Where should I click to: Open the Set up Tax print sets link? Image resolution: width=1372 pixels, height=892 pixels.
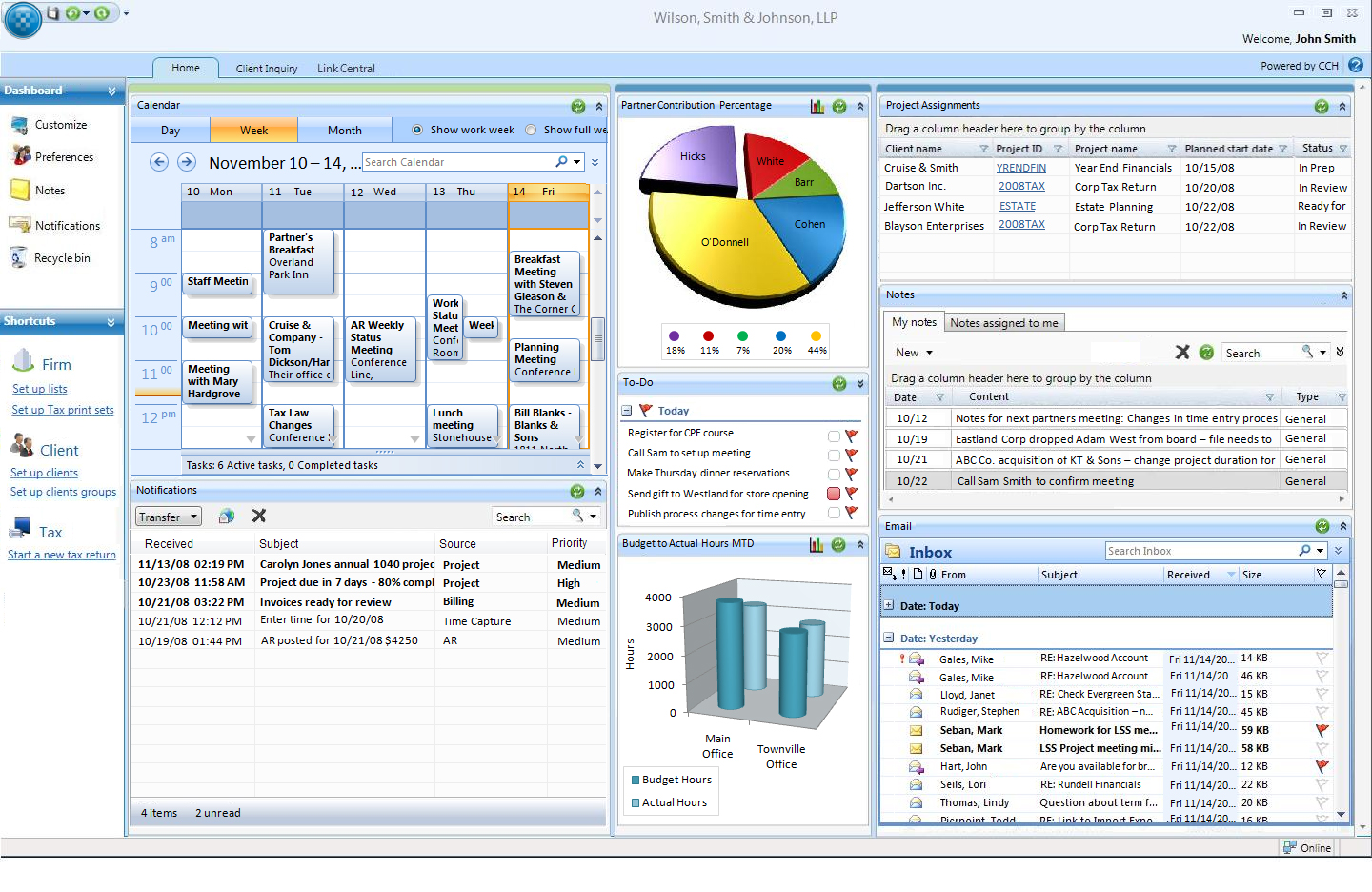pos(63,410)
